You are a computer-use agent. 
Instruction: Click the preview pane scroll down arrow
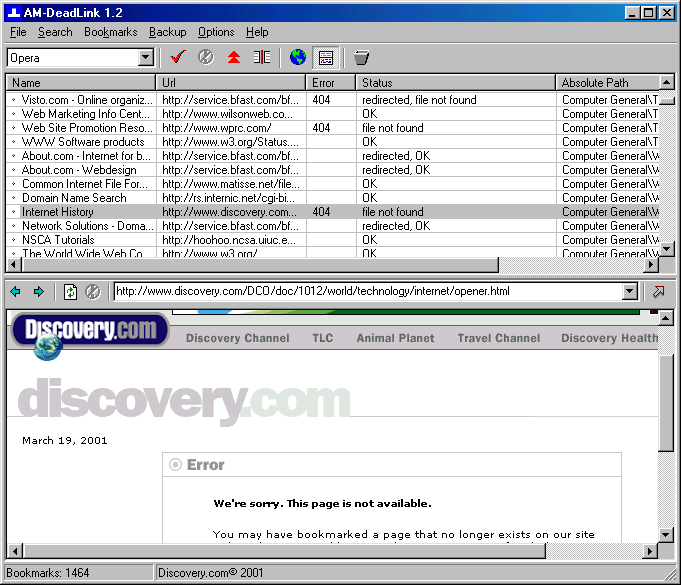click(x=666, y=535)
